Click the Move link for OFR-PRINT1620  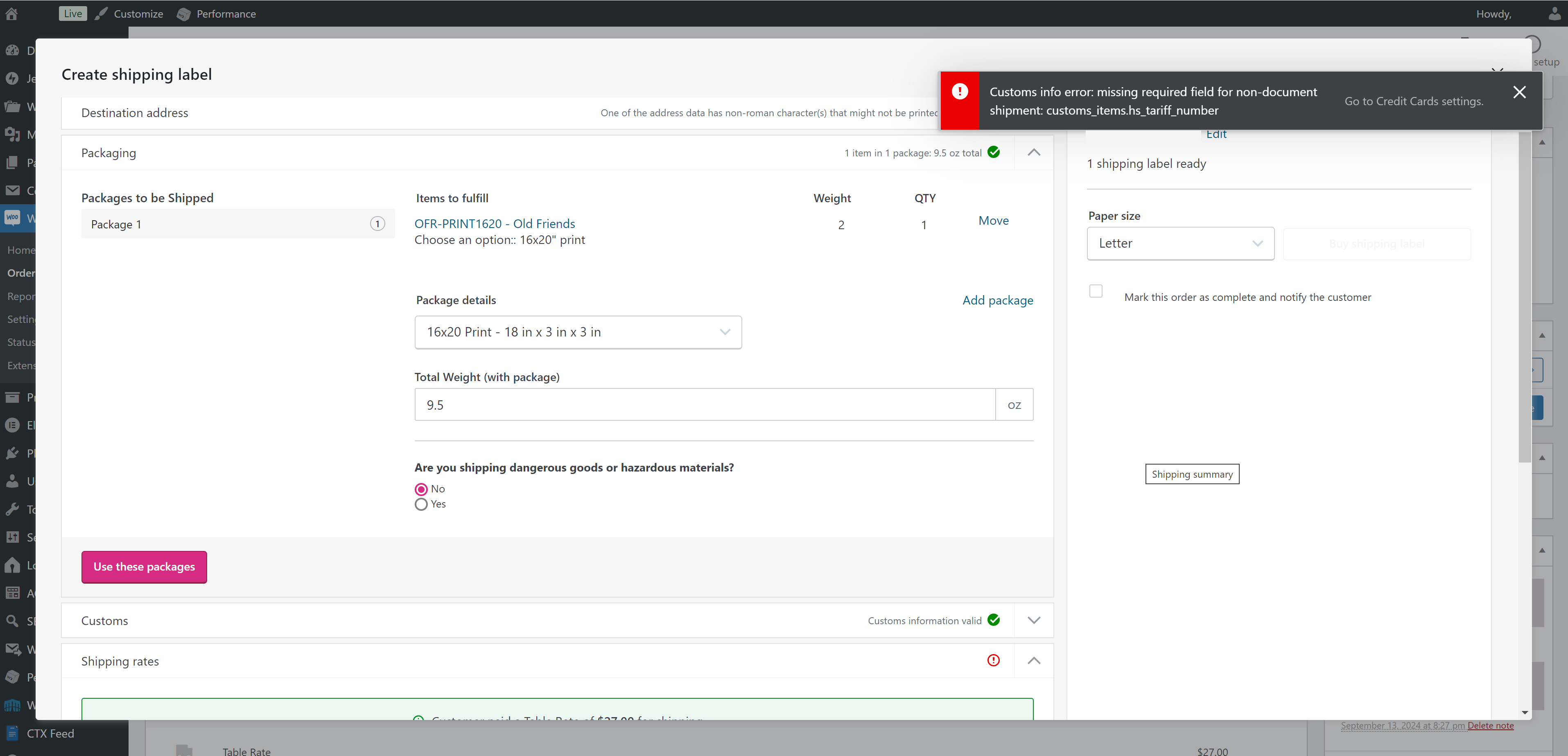pos(993,220)
